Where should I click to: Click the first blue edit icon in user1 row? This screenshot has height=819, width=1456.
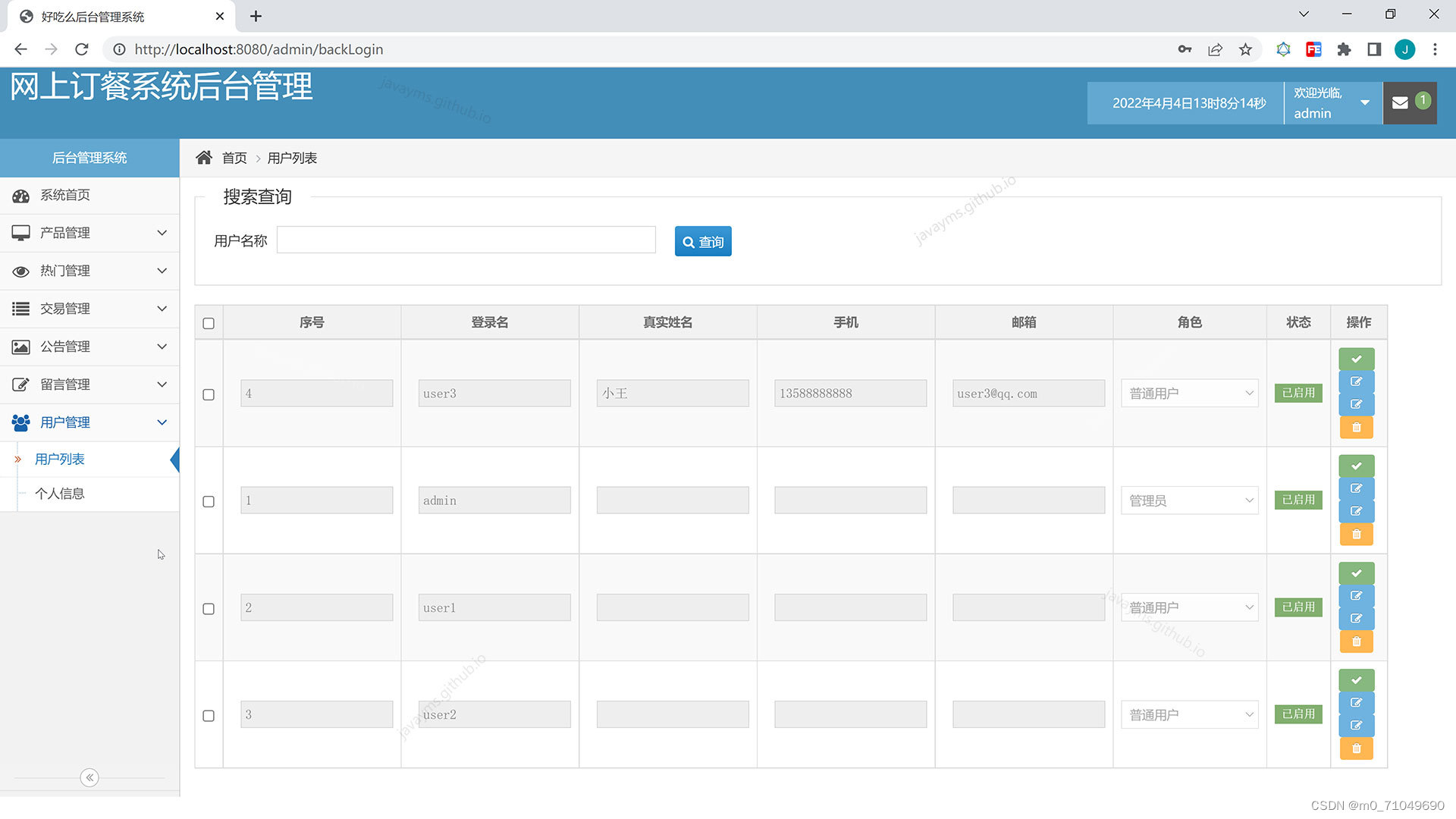1356,596
